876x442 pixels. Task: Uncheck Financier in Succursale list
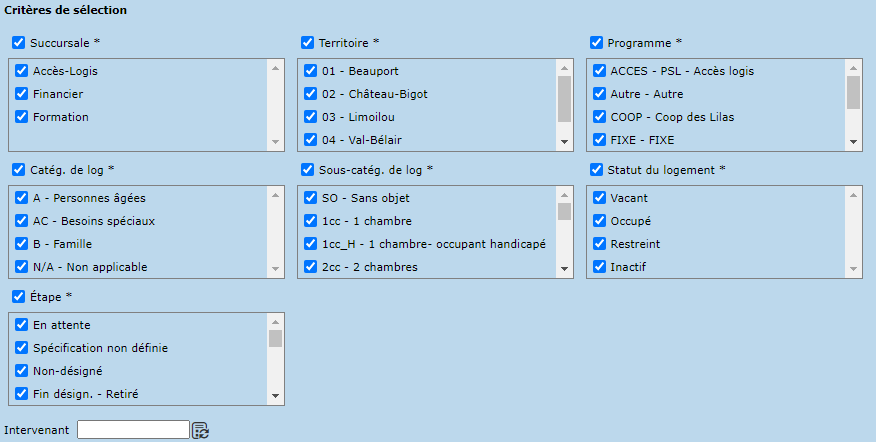(22, 94)
